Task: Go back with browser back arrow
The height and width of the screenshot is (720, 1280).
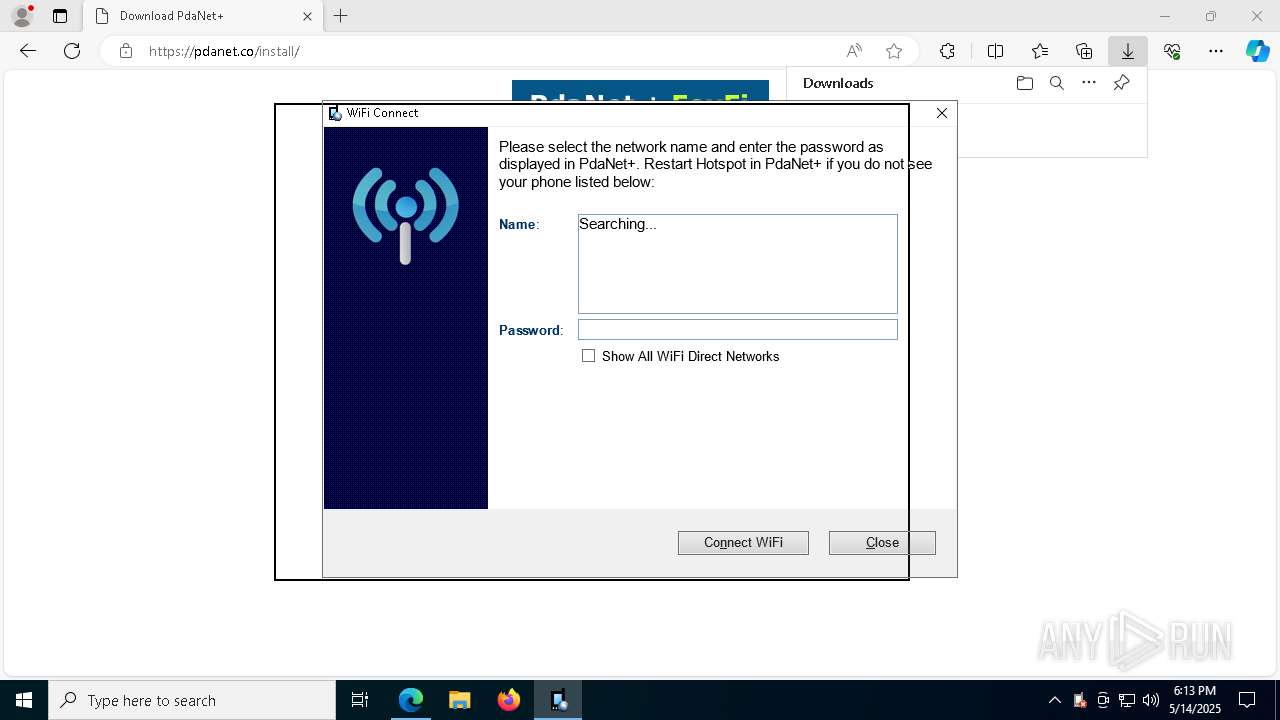Action: click(28, 51)
